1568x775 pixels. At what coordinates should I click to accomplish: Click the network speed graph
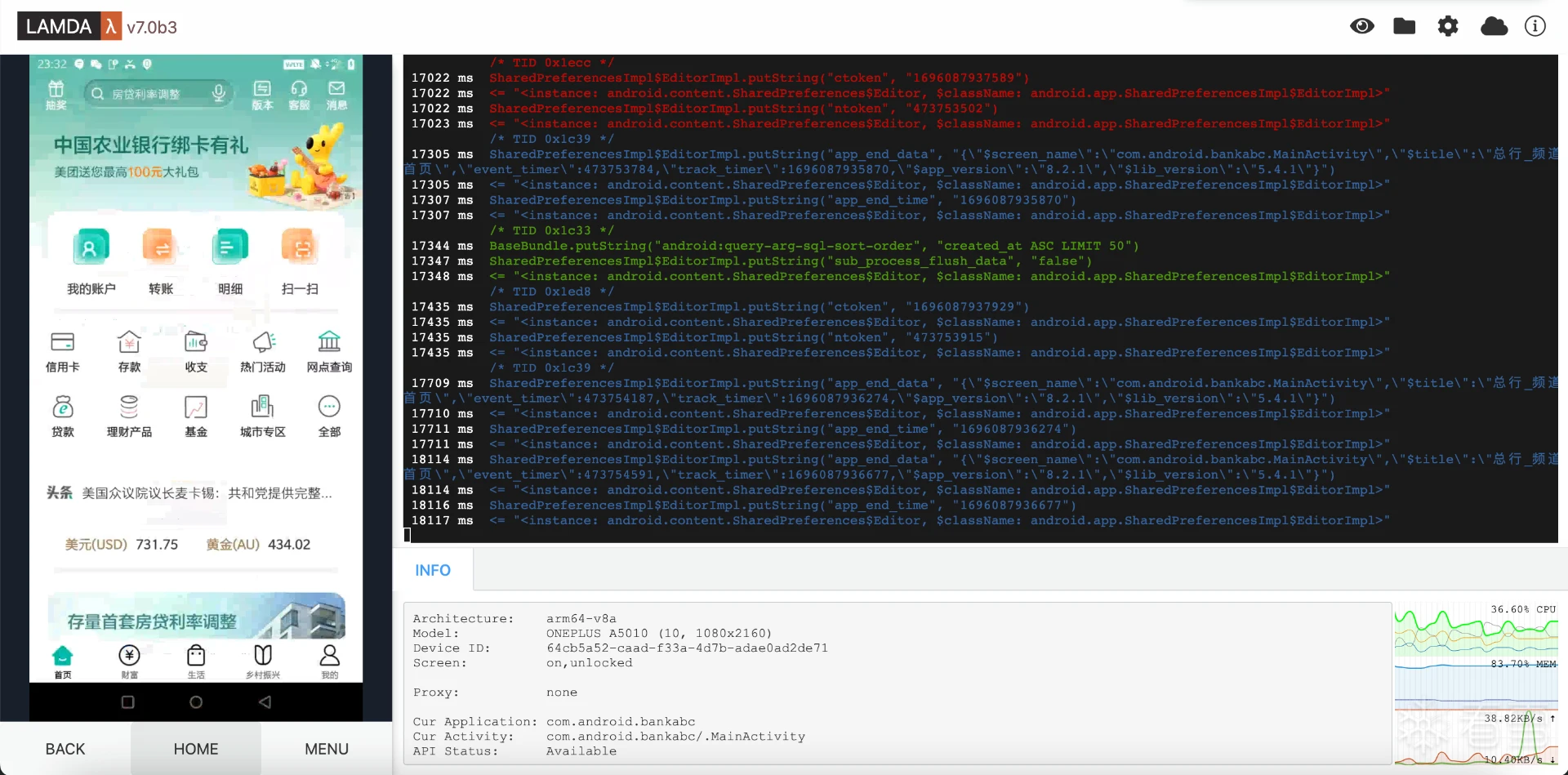pyautogui.click(x=1476, y=738)
